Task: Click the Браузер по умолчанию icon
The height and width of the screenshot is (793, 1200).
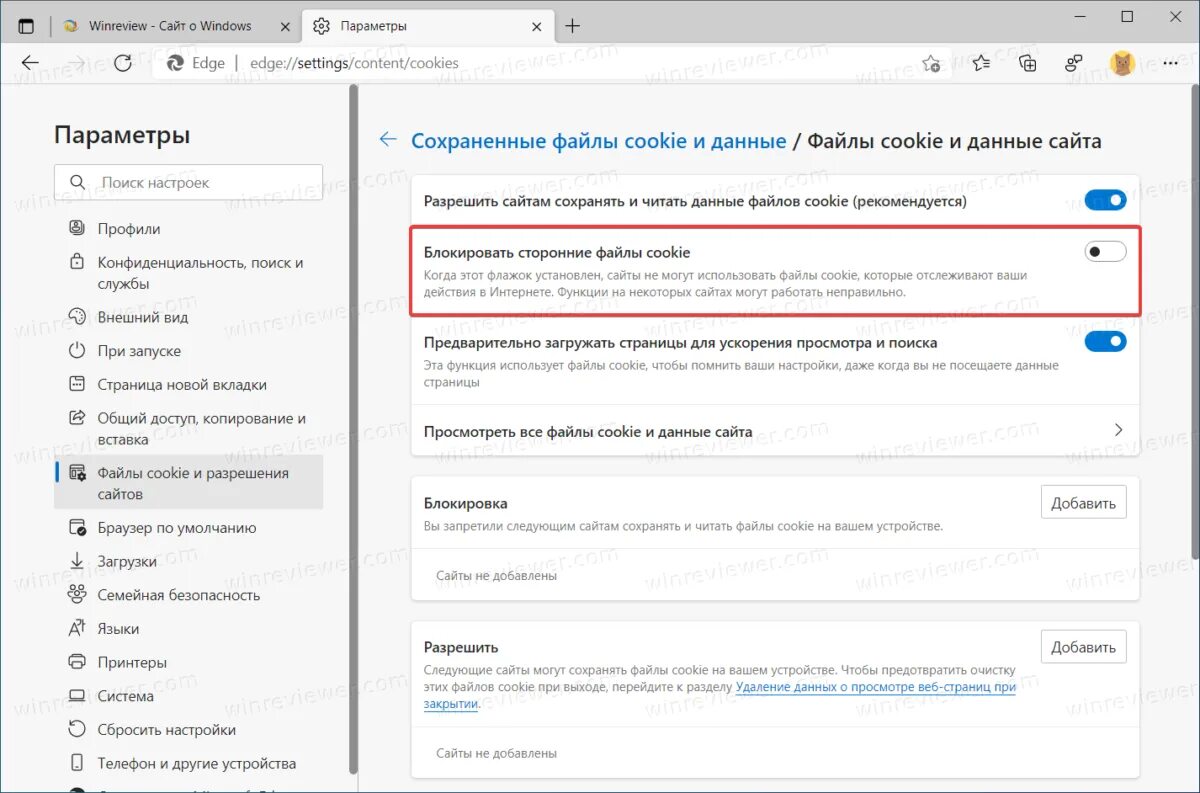Action: pos(77,527)
